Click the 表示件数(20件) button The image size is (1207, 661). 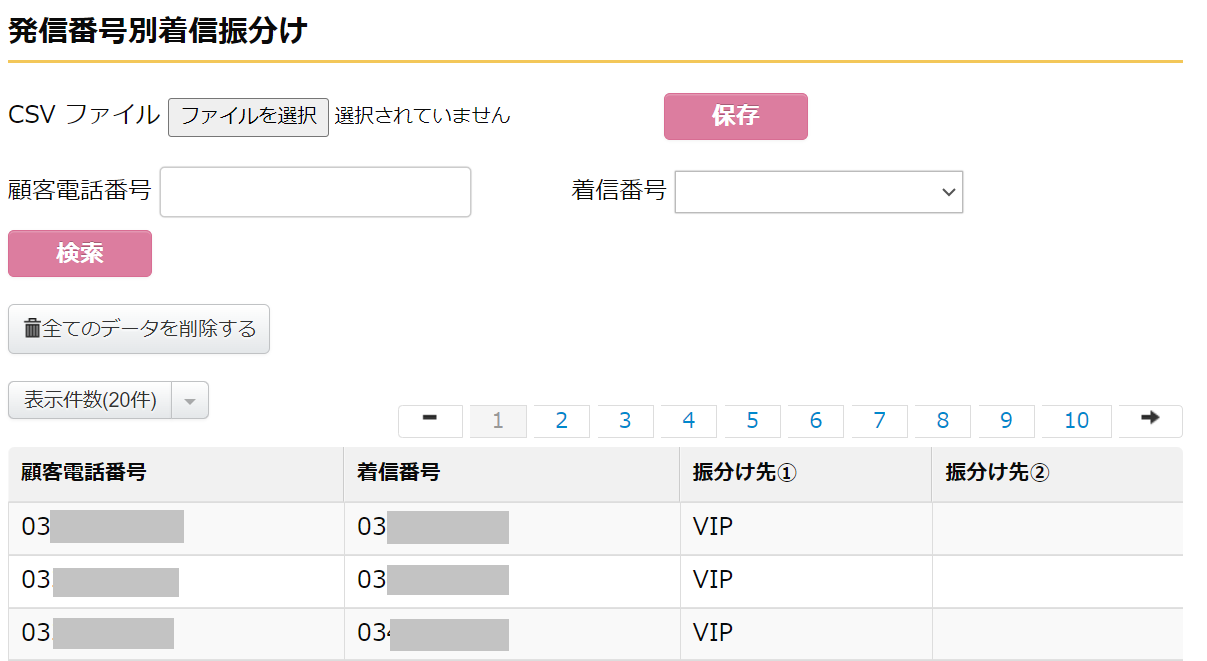click(90, 400)
